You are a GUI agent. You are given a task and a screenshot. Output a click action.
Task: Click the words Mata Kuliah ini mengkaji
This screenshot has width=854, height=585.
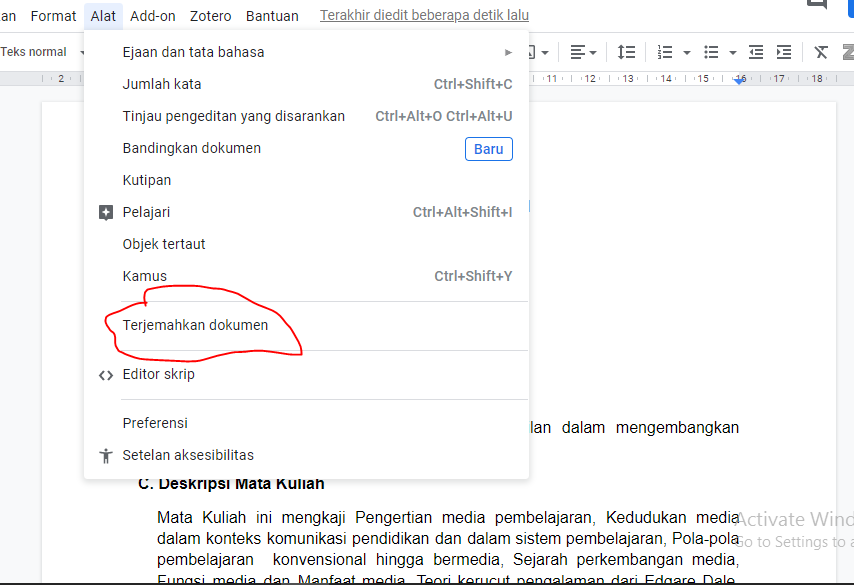(x=251, y=517)
